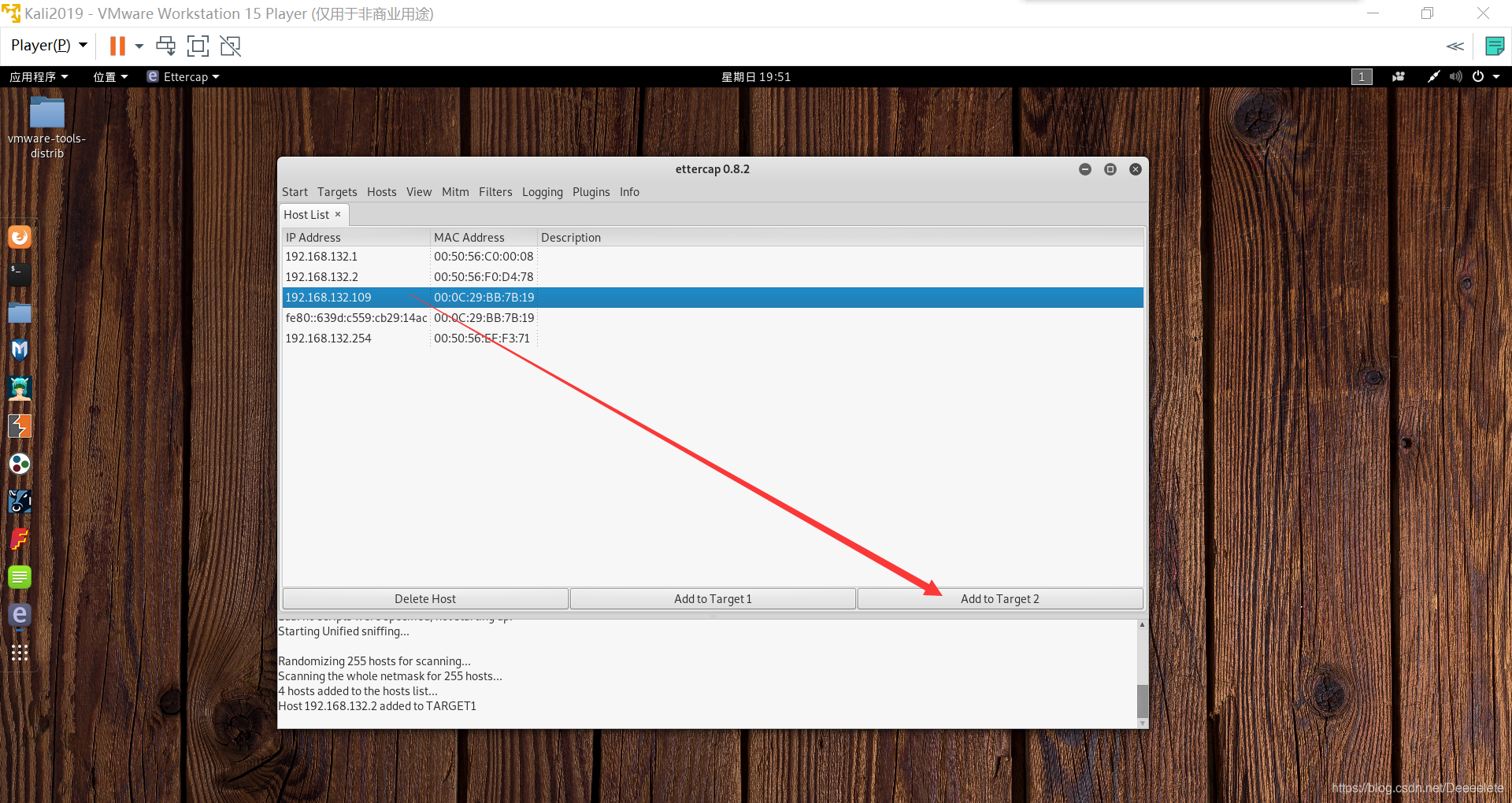Open the Targets menu
The image size is (1512, 803).
(x=337, y=192)
